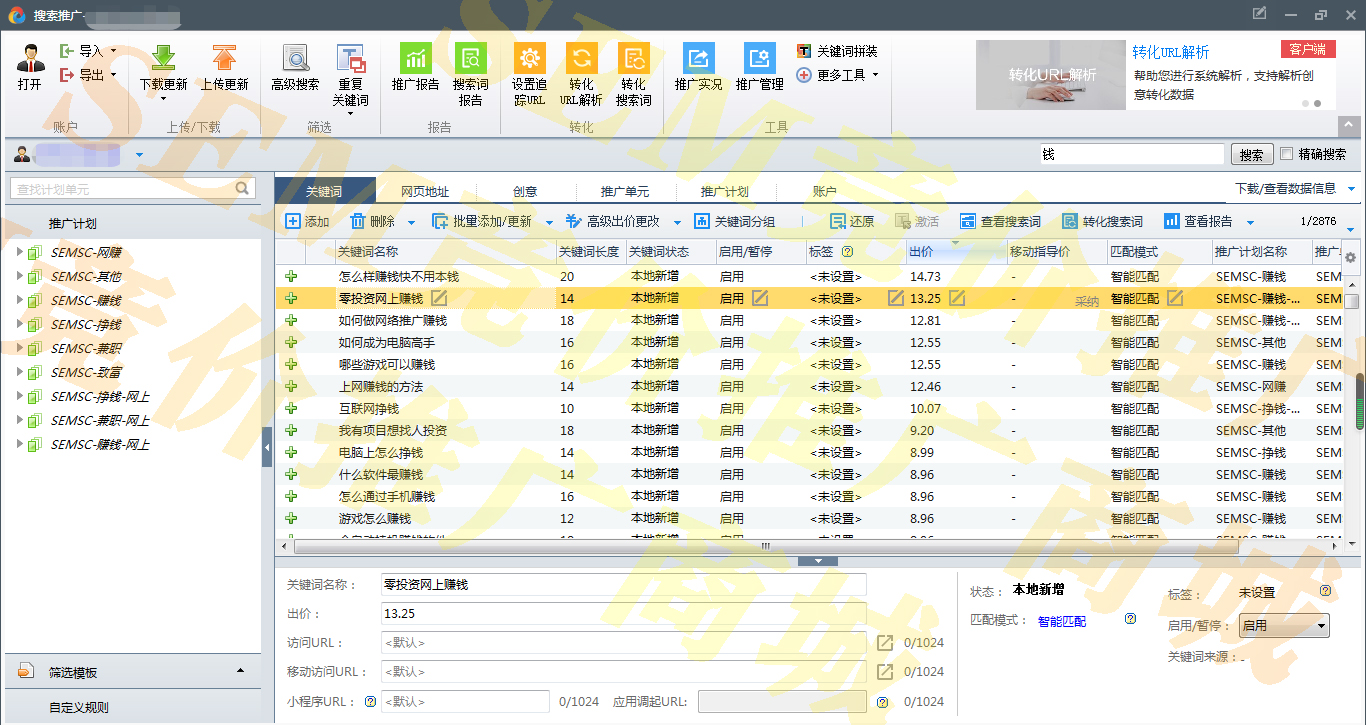Viewport: 1366px width, 725px height.
Task: Open account with the 打开 icon
Action: click(x=30, y=60)
